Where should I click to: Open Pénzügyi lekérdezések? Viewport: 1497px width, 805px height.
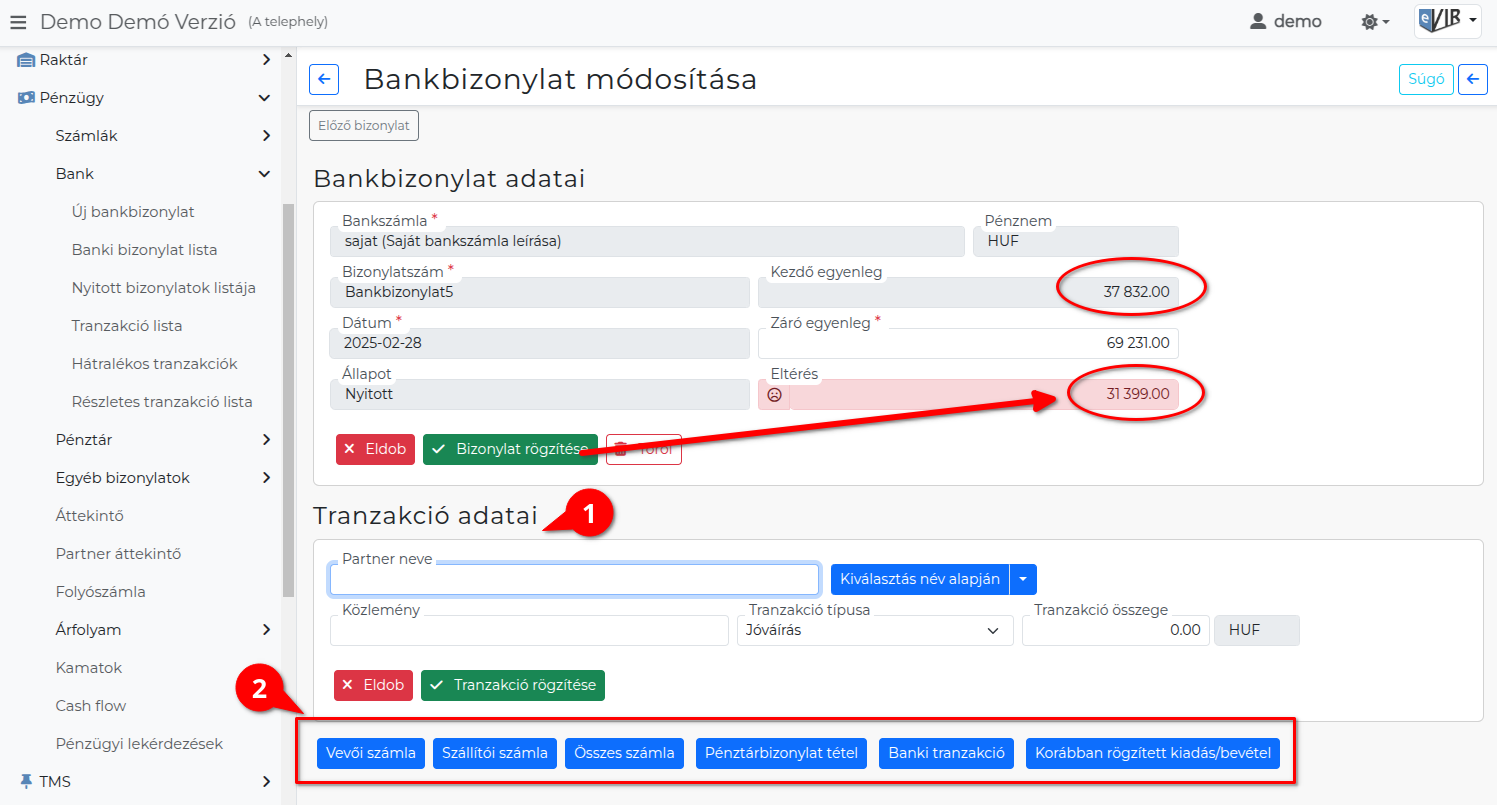139,744
